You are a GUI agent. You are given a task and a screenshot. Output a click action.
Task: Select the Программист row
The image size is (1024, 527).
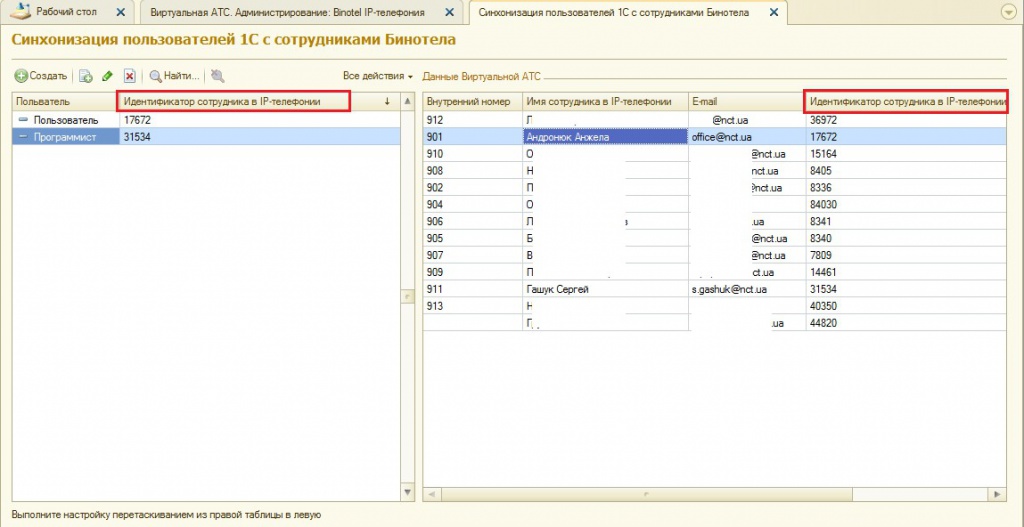[x=206, y=137]
